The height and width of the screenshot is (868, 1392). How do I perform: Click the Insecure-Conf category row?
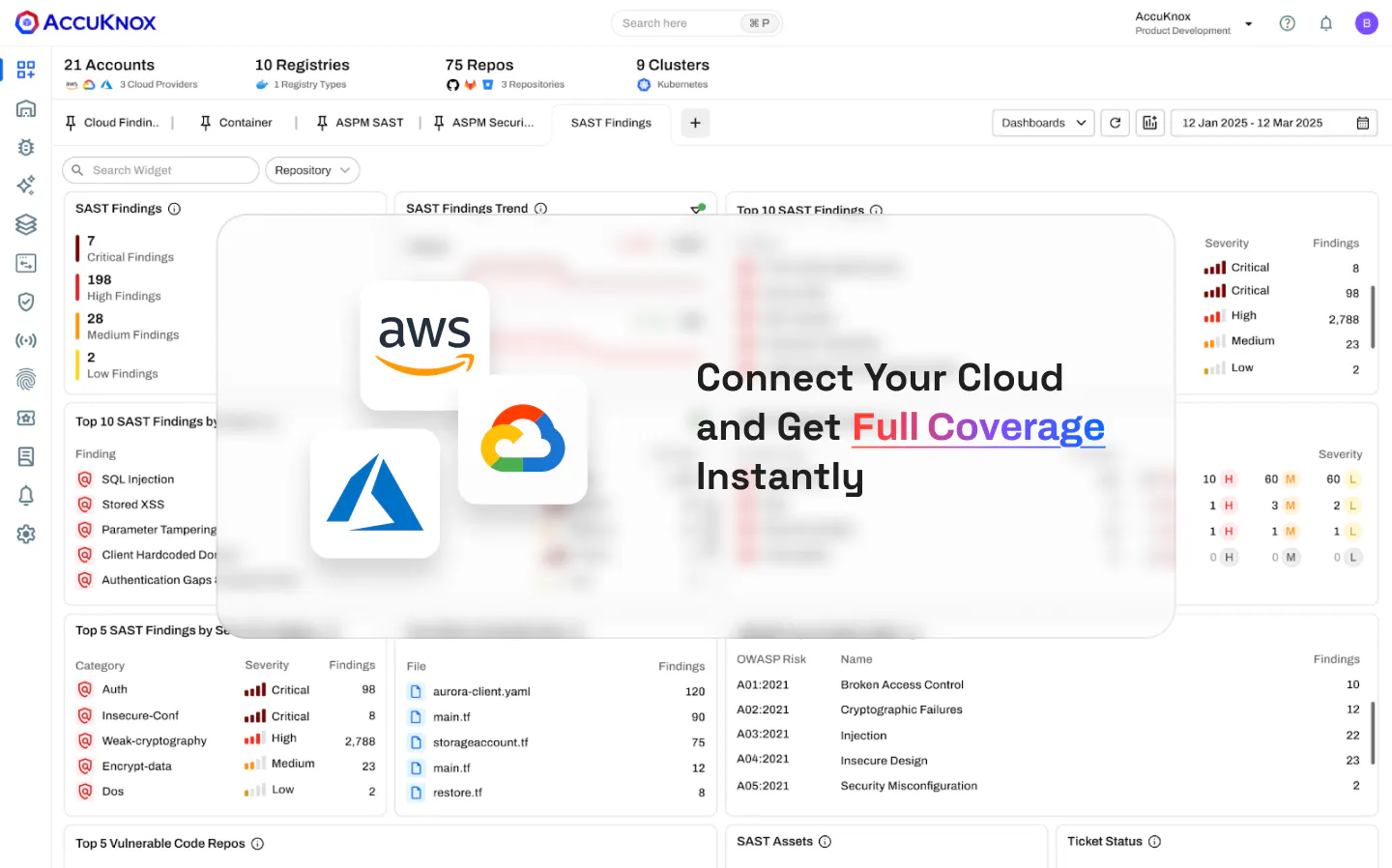pos(226,715)
